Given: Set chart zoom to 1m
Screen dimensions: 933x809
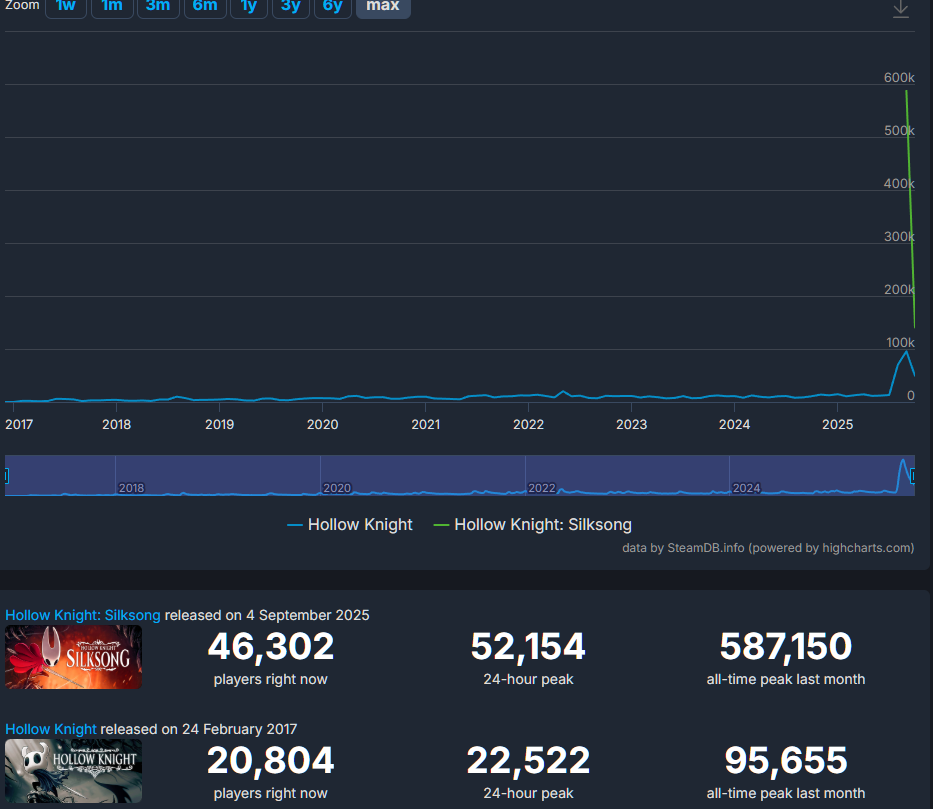Looking at the screenshot, I should (x=112, y=7).
